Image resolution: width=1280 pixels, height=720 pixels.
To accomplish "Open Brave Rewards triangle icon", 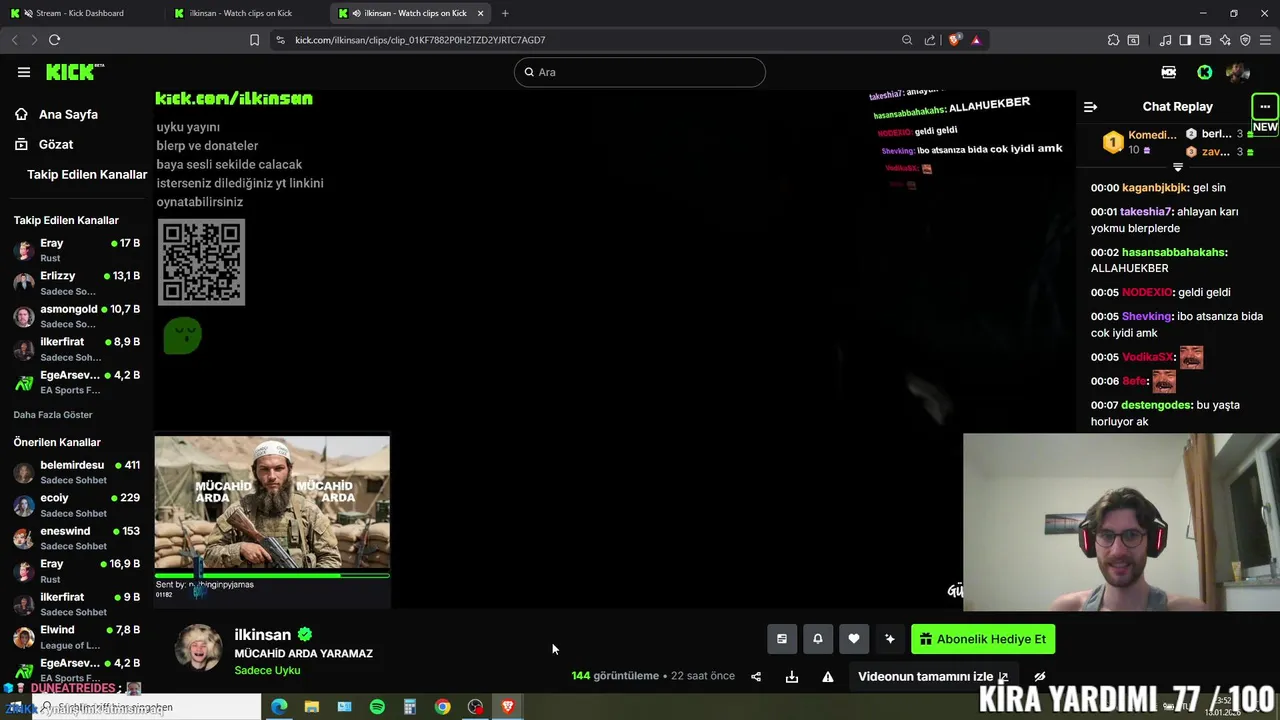I will (x=976, y=40).
